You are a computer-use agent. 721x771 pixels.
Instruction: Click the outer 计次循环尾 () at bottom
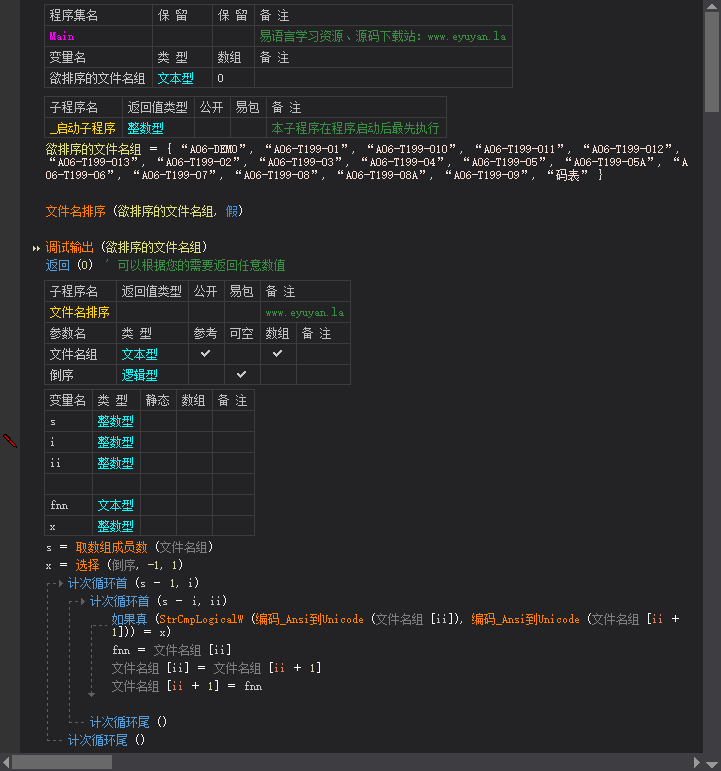coord(107,740)
